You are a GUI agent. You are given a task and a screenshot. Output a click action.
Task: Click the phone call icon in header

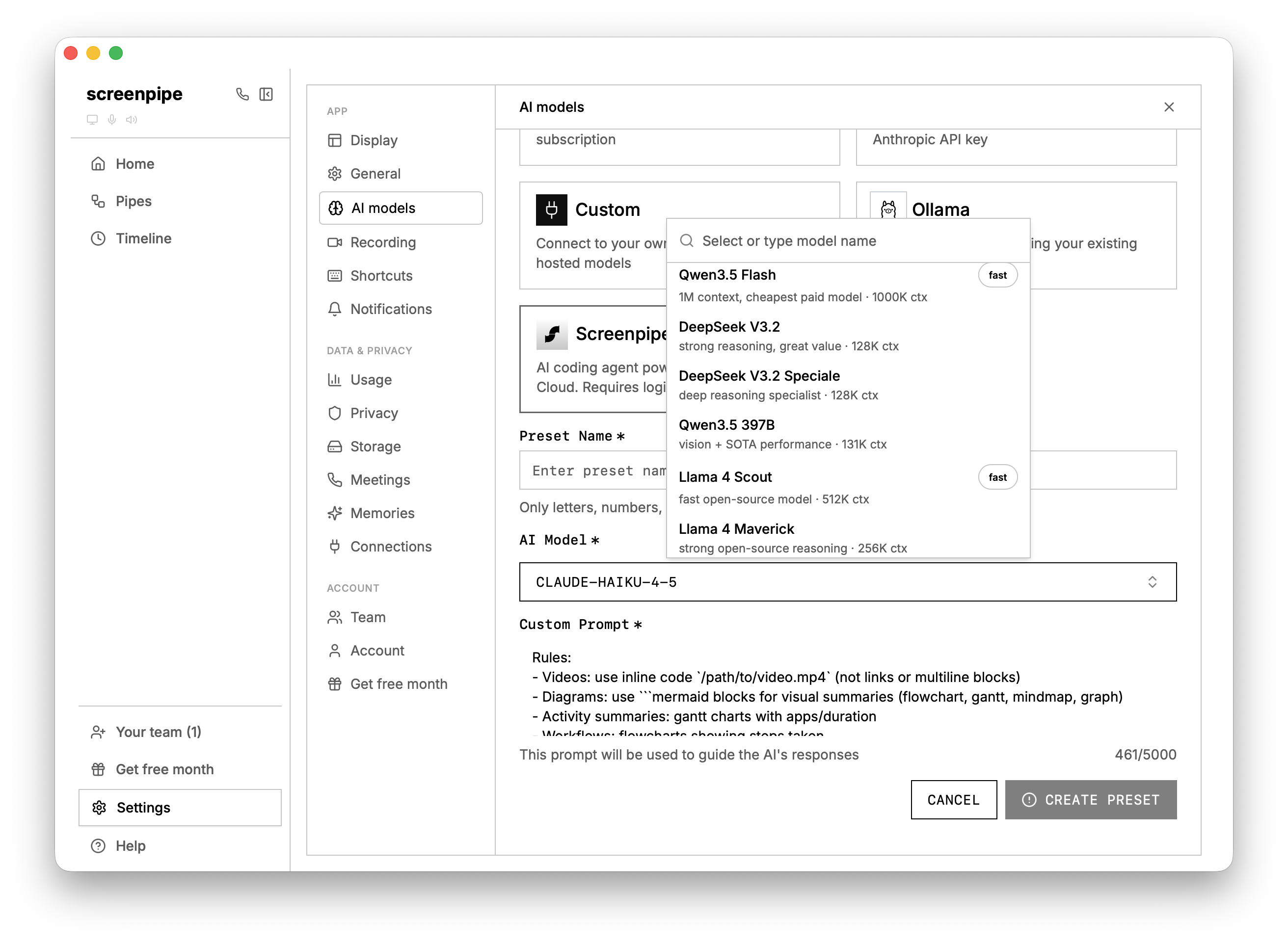tap(242, 94)
